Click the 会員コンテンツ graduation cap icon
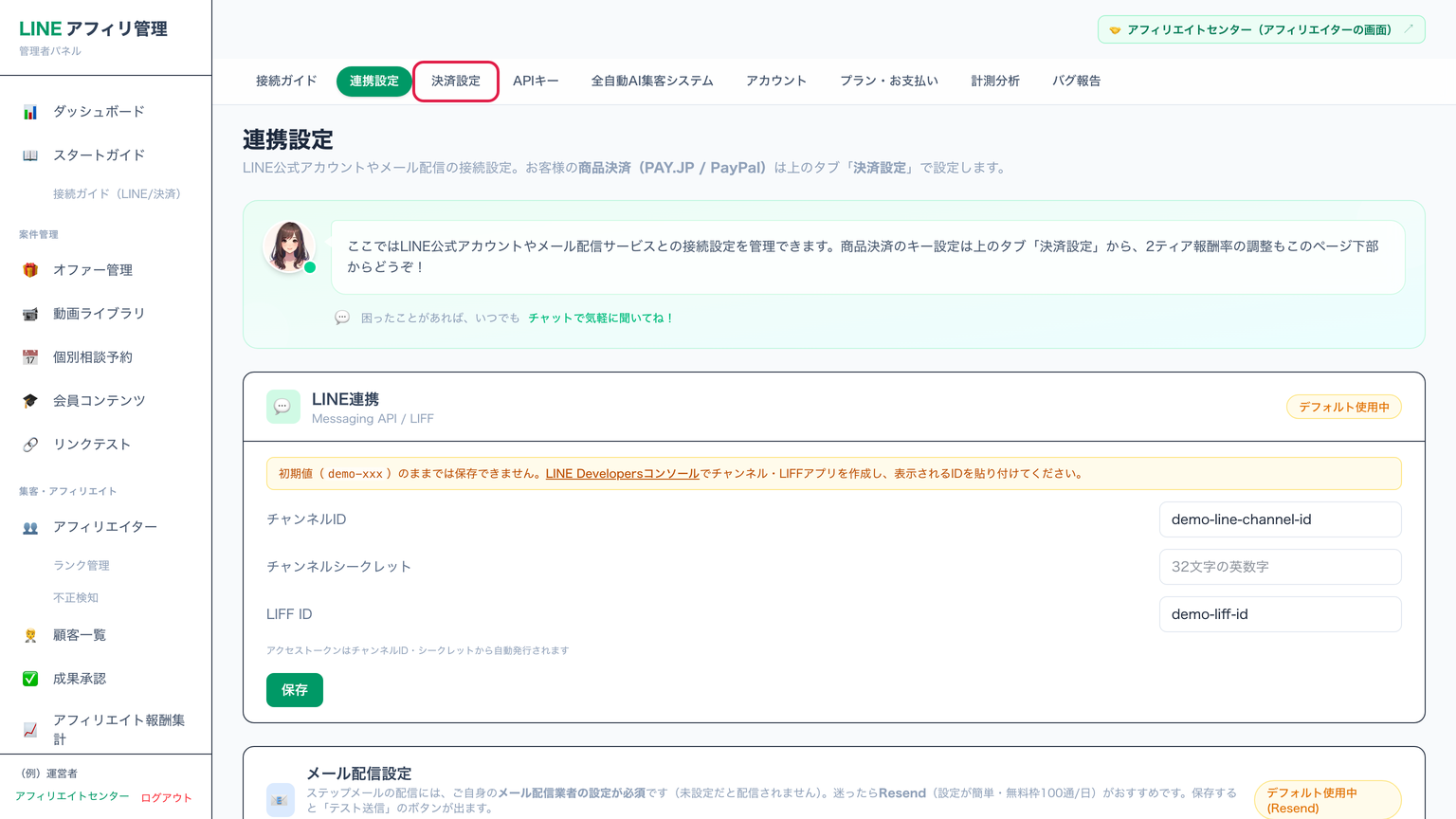 tap(30, 401)
